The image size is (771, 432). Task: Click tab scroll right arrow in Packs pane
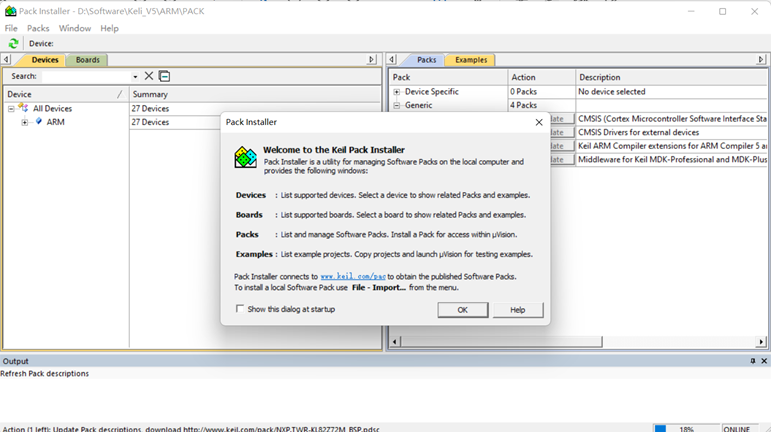pos(761,59)
